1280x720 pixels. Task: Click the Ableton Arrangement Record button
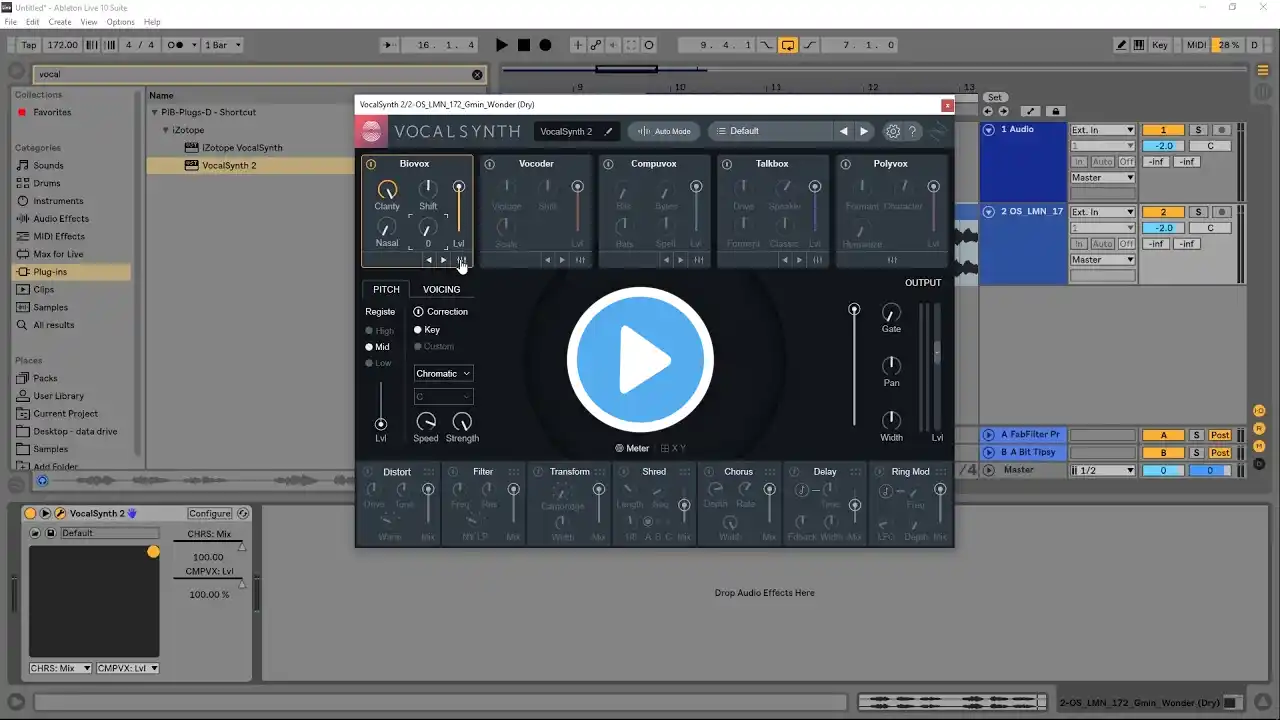[545, 45]
